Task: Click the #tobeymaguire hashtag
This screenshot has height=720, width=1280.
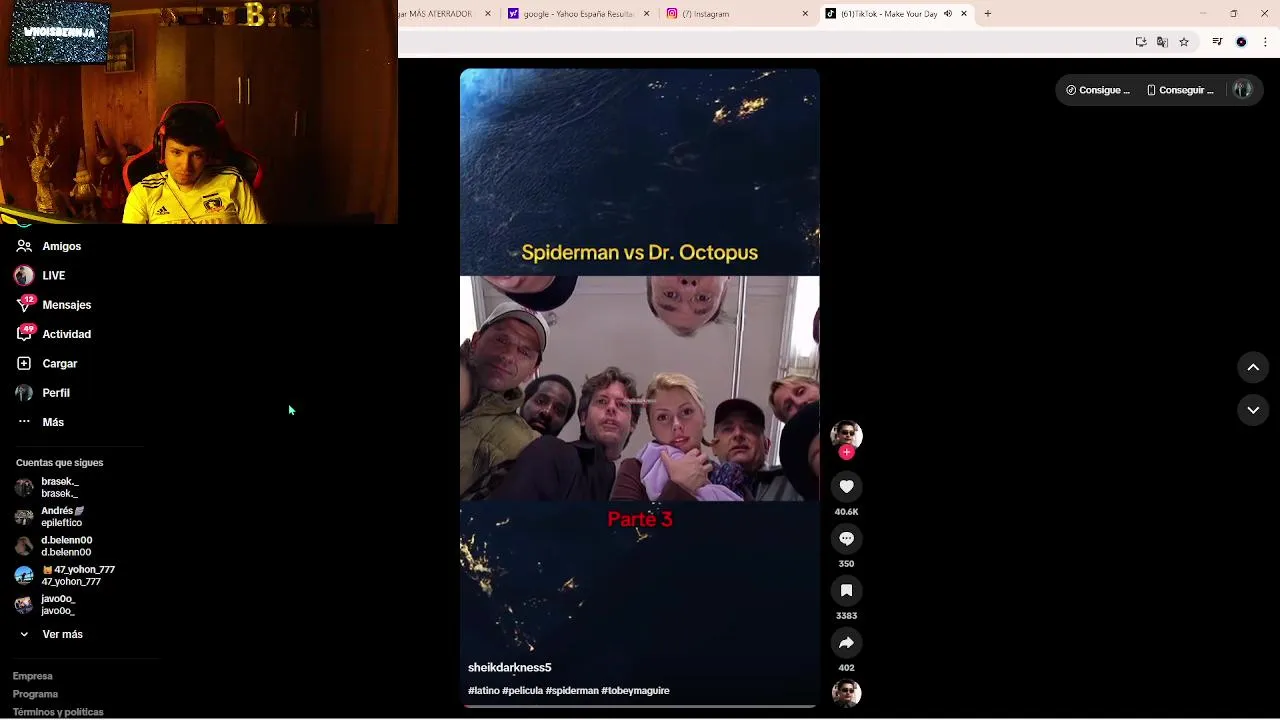Action: click(636, 690)
